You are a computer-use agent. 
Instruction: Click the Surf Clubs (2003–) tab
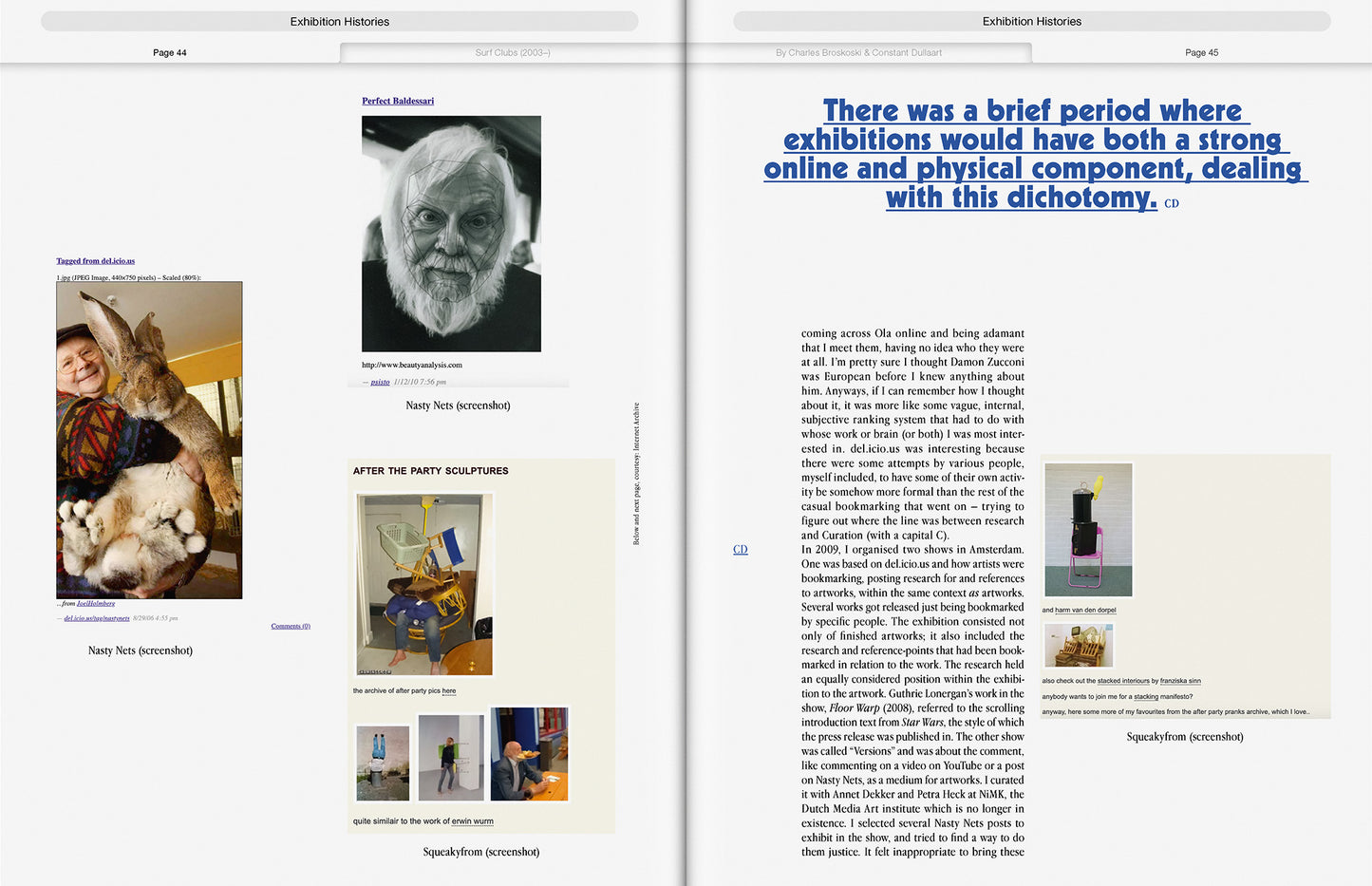pos(513,53)
